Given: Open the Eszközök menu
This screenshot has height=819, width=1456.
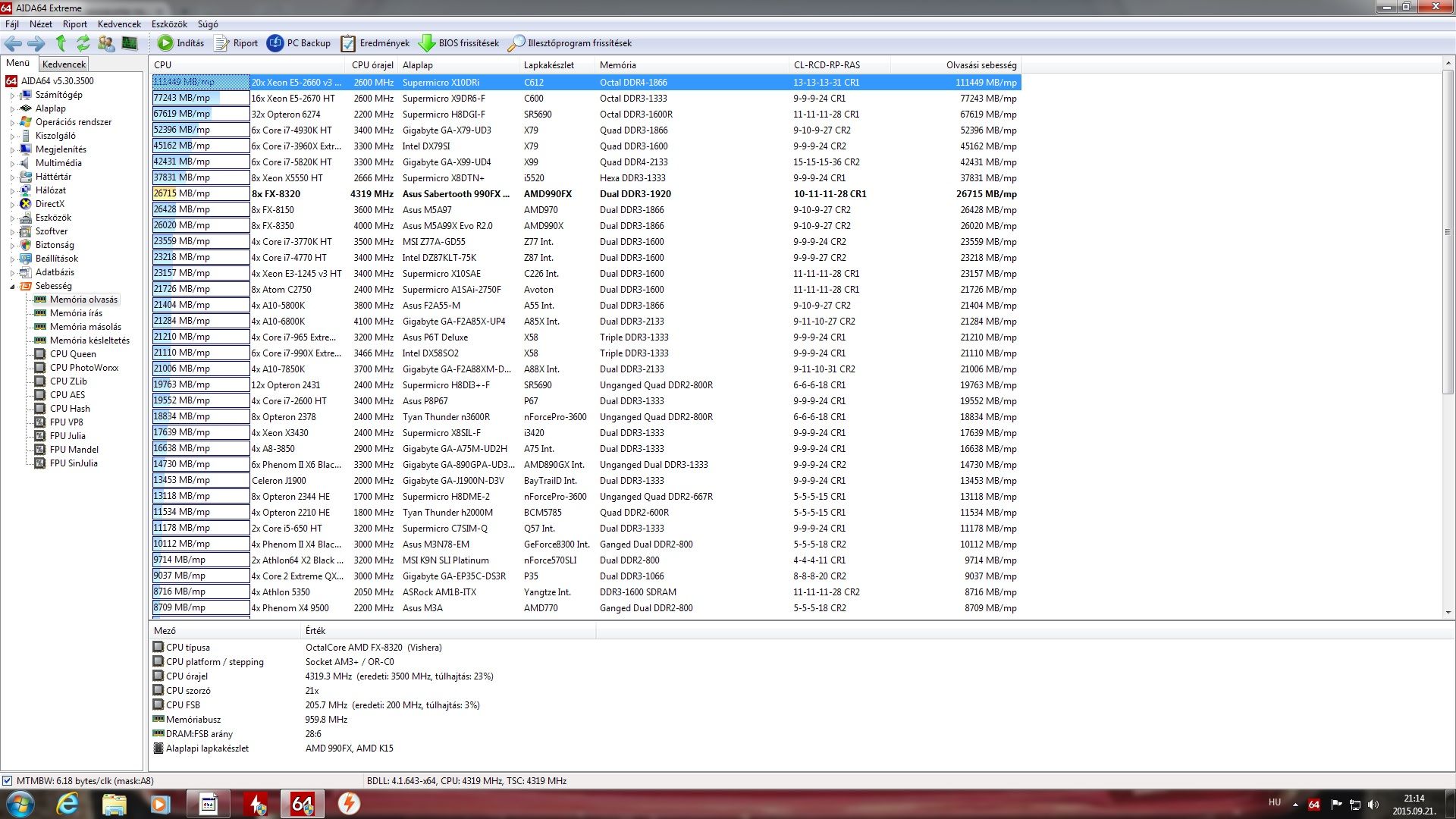Looking at the screenshot, I should click(x=169, y=24).
